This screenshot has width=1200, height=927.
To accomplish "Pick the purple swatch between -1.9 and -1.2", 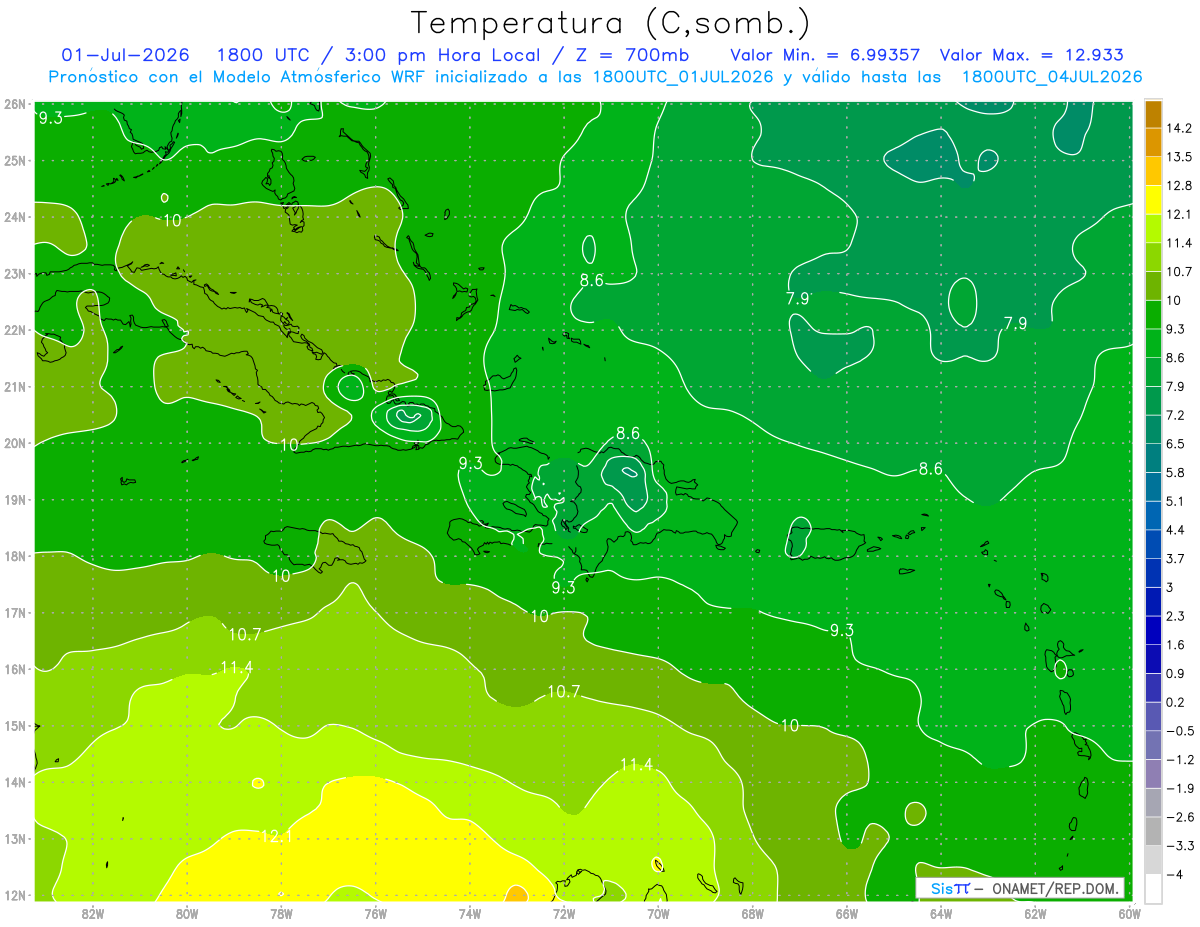I will tap(1153, 774).
